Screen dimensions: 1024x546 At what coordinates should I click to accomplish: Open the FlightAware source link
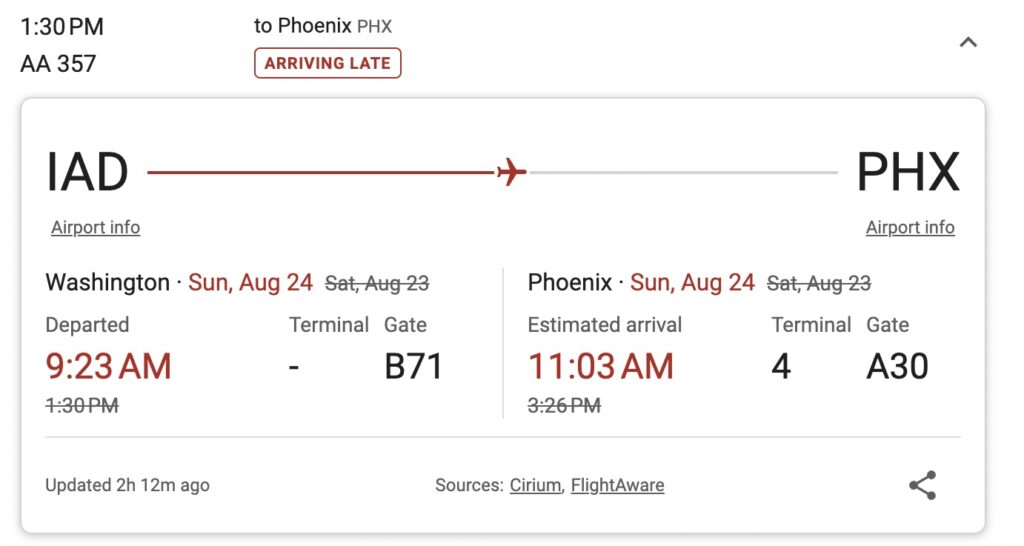coord(617,485)
